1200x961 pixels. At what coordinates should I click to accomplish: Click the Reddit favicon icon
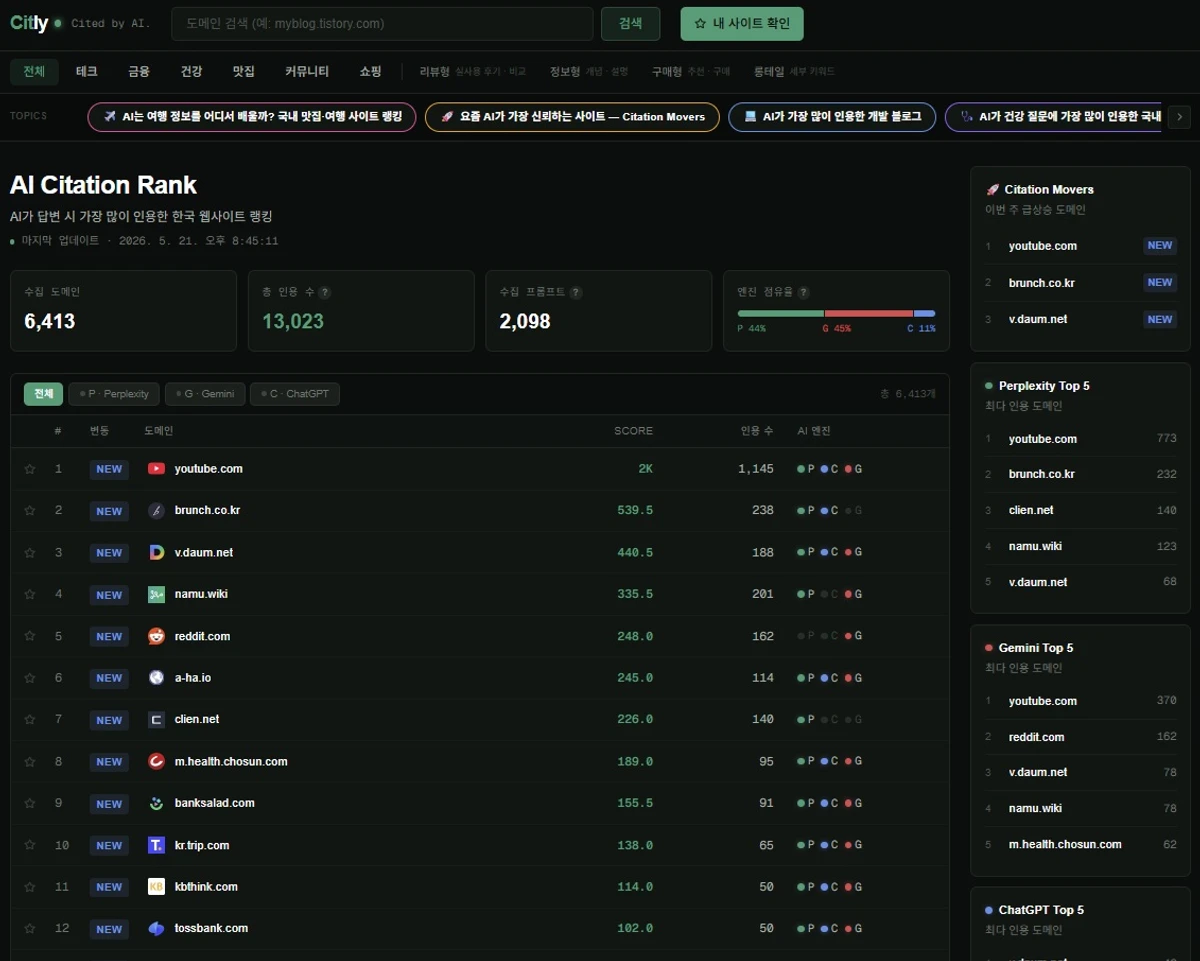156,636
